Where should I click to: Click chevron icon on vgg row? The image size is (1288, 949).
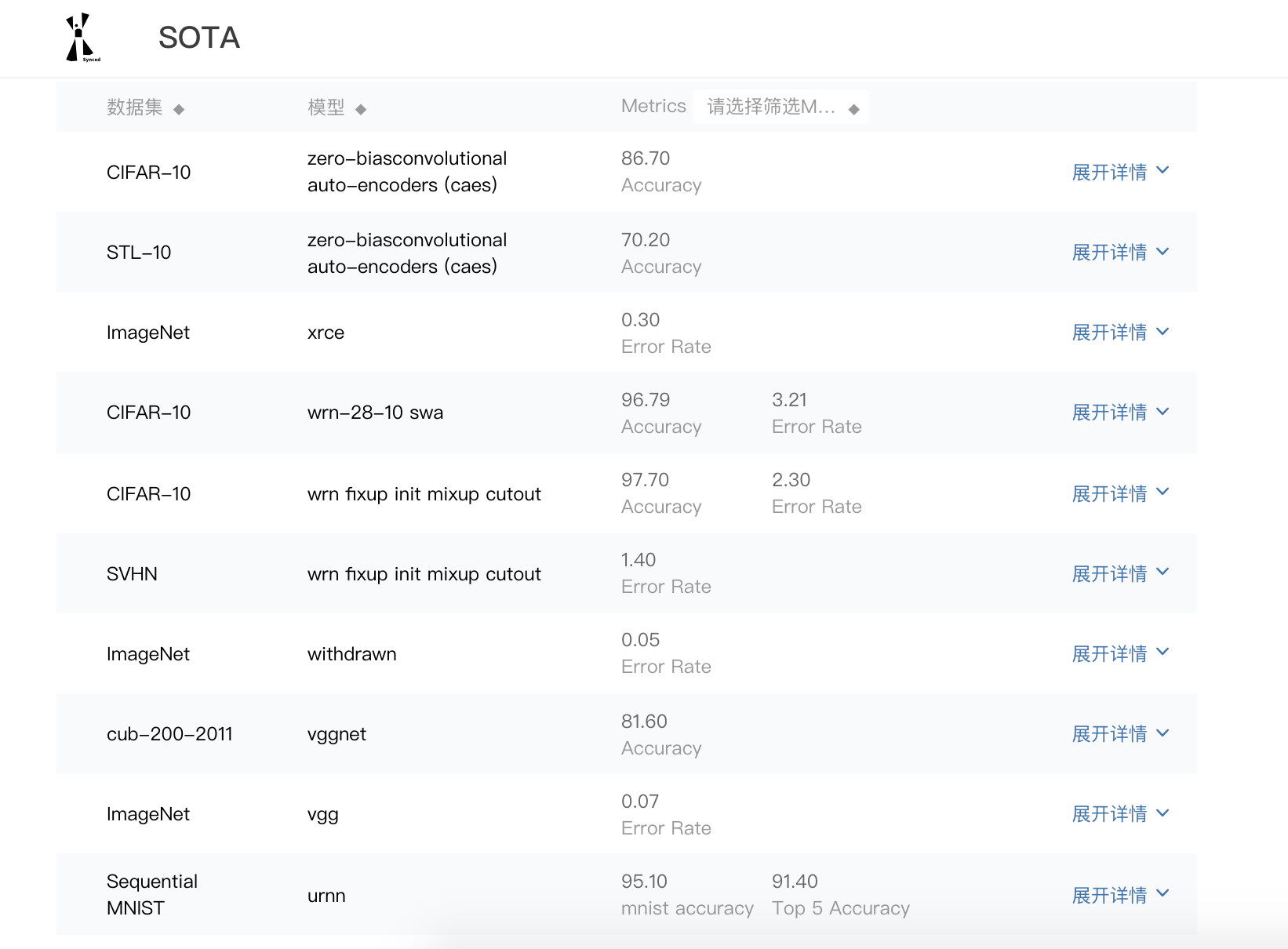(x=1162, y=813)
